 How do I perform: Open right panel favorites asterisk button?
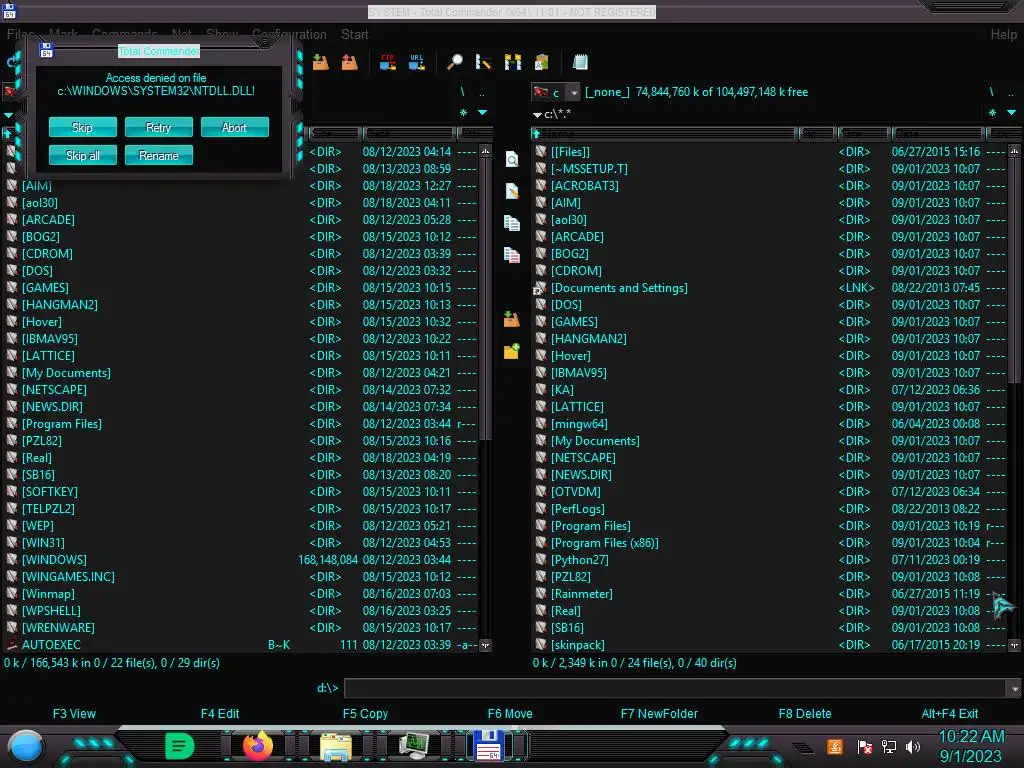(992, 112)
